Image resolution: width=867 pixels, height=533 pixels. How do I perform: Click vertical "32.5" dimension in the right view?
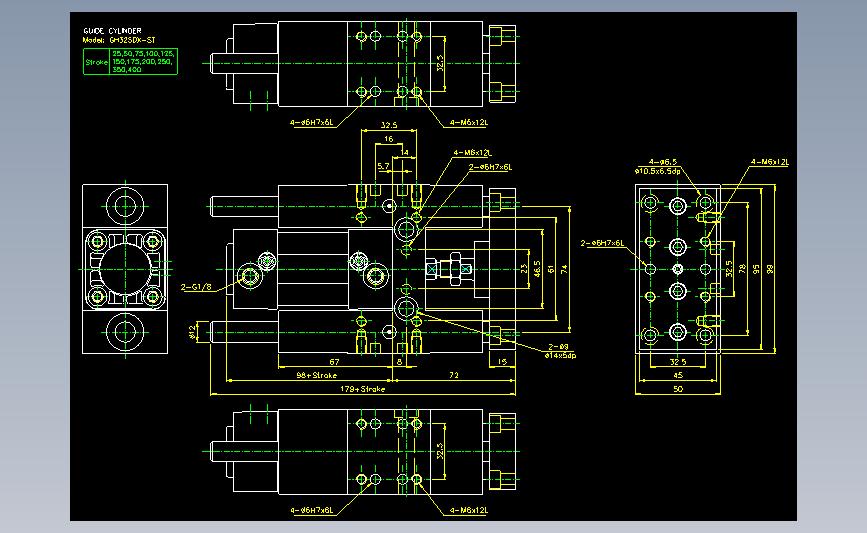click(729, 269)
